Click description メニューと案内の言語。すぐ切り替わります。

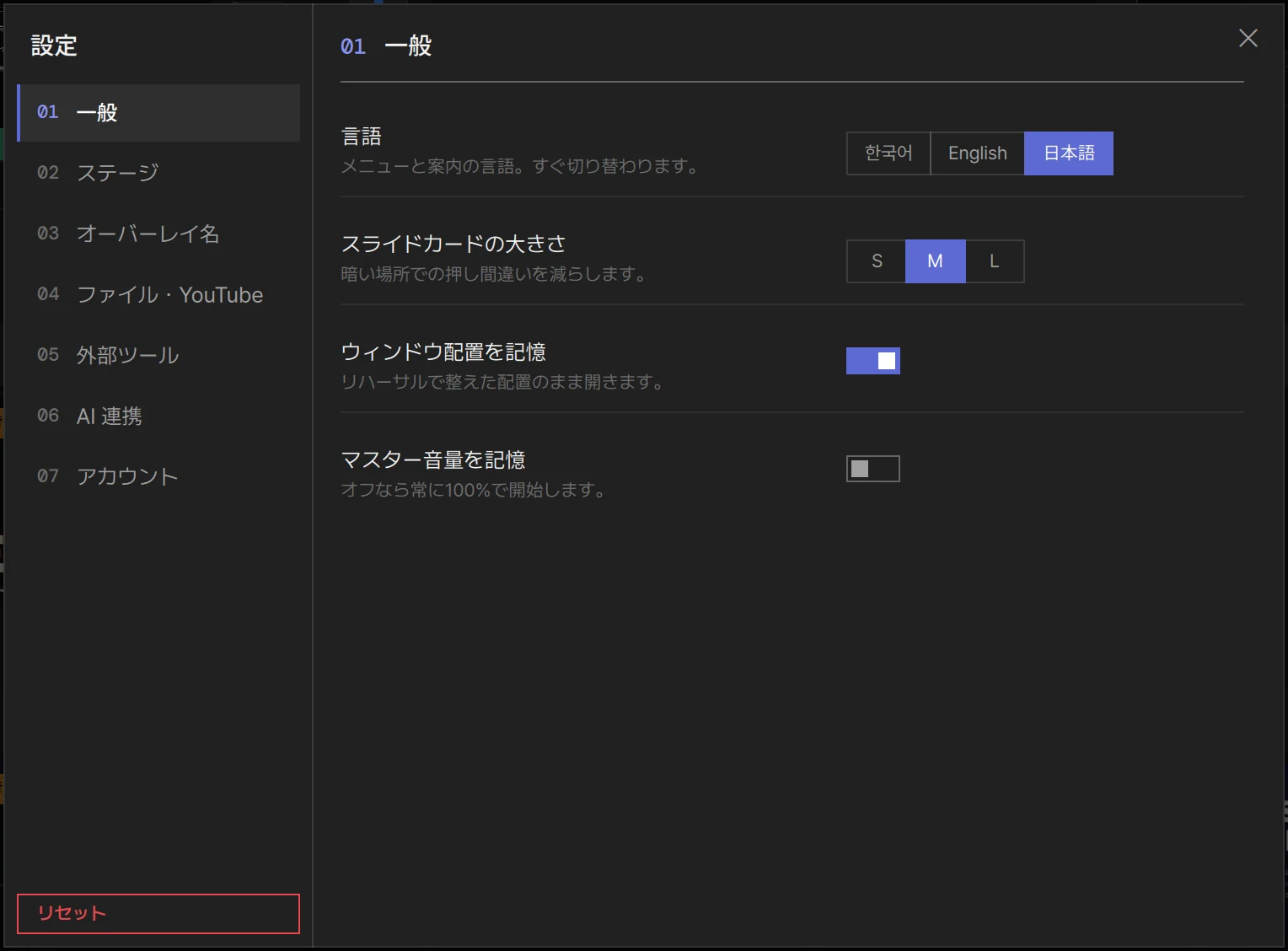pyautogui.click(x=520, y=166)
